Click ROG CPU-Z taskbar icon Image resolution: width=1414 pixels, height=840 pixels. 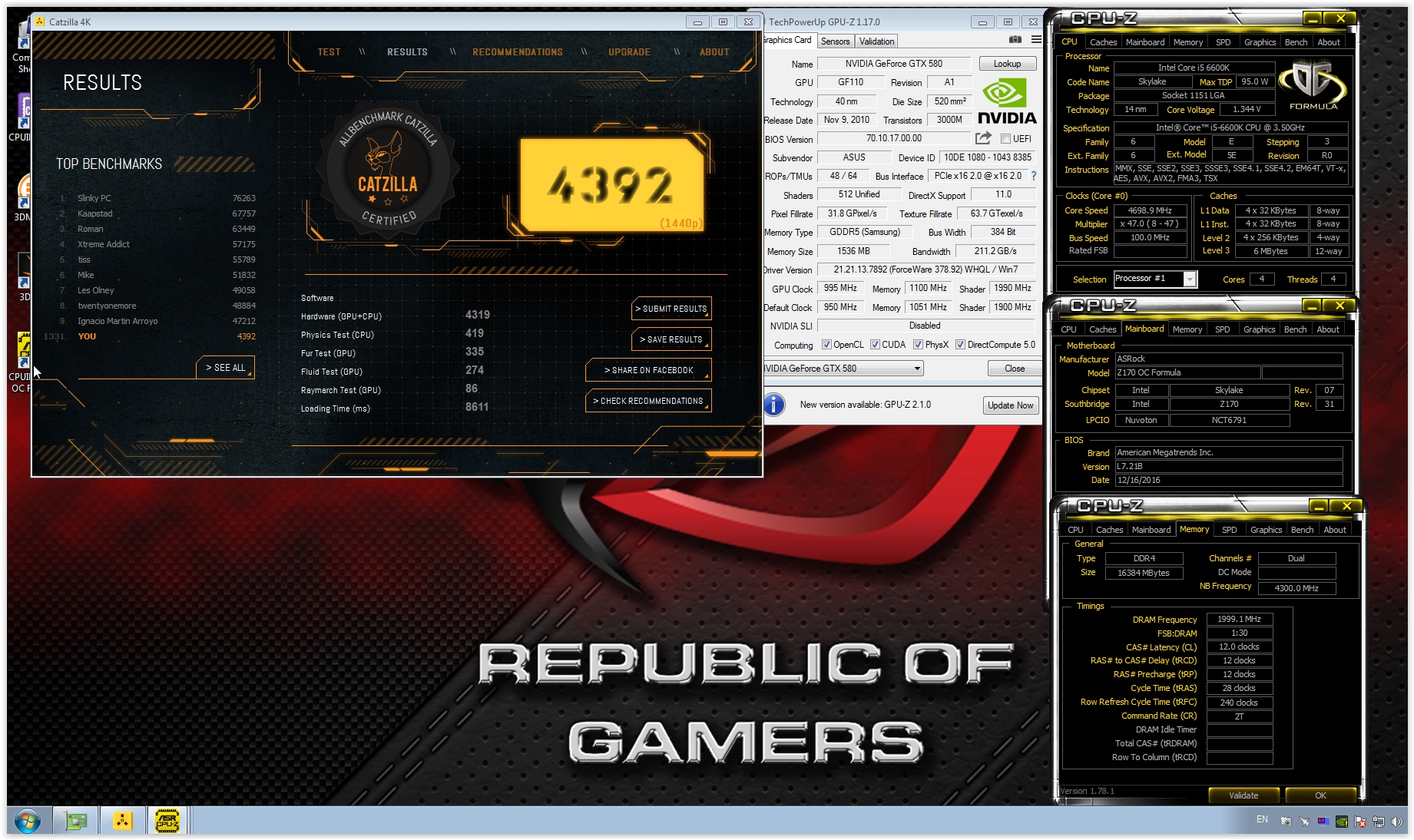[167, 822]
